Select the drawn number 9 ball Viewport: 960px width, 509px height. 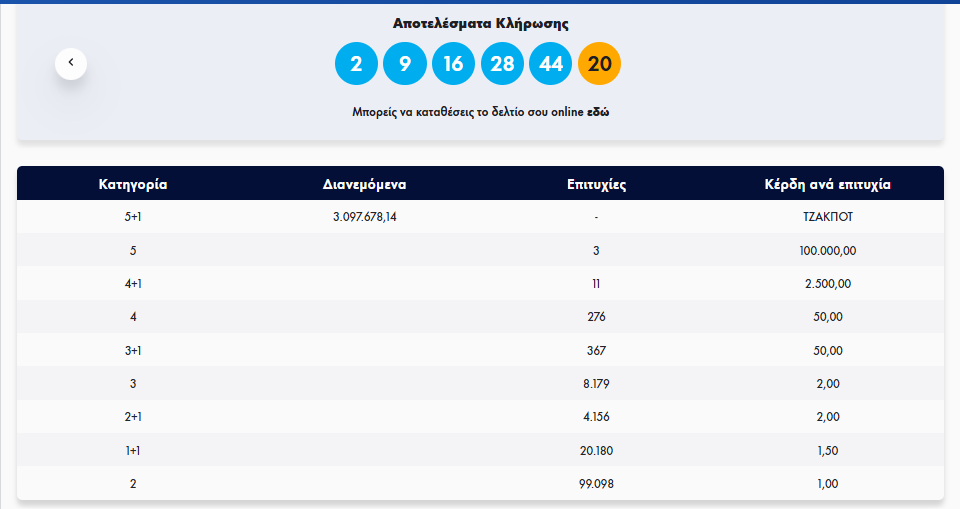tap(405, 64)
